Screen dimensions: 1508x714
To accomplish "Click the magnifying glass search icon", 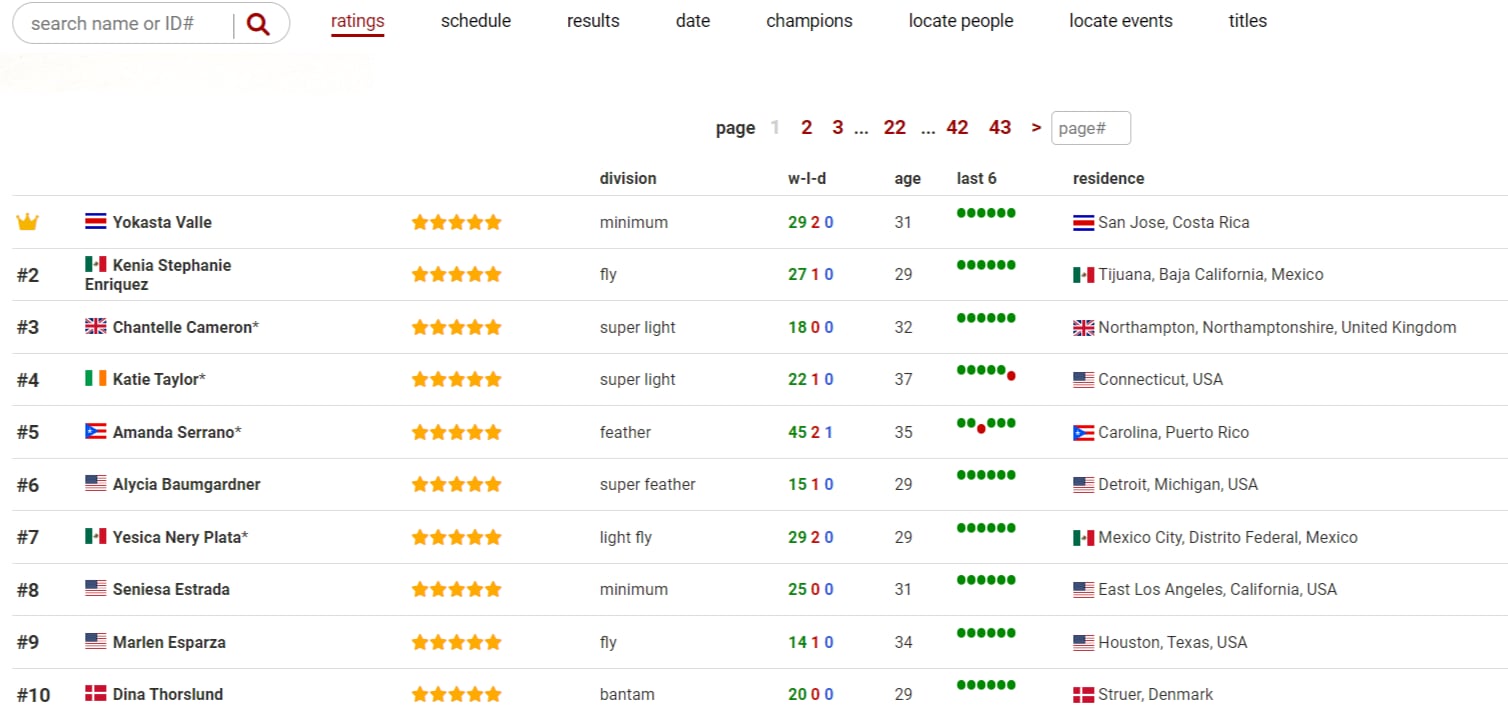I will (258, 25).
